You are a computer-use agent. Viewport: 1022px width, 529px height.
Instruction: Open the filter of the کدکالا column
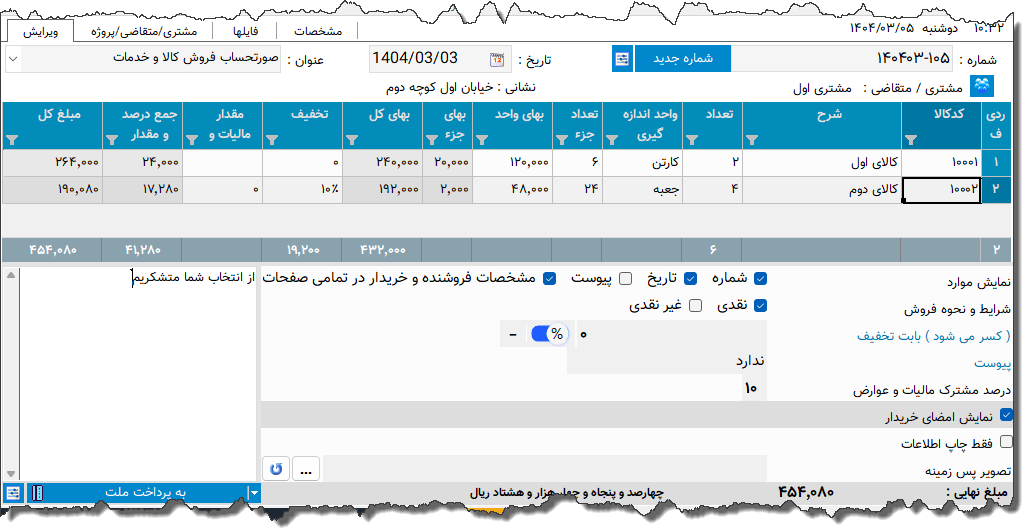(x=911, y=139)
